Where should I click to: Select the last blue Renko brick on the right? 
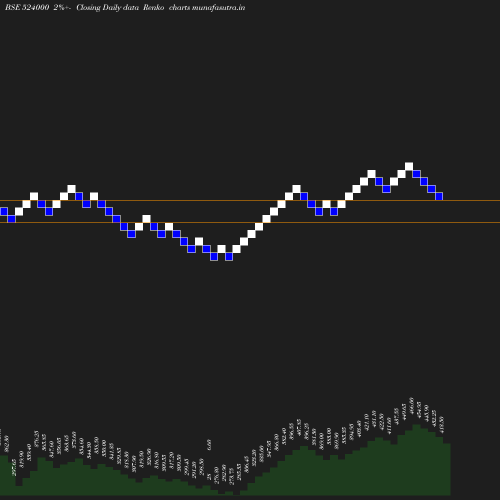439,196
